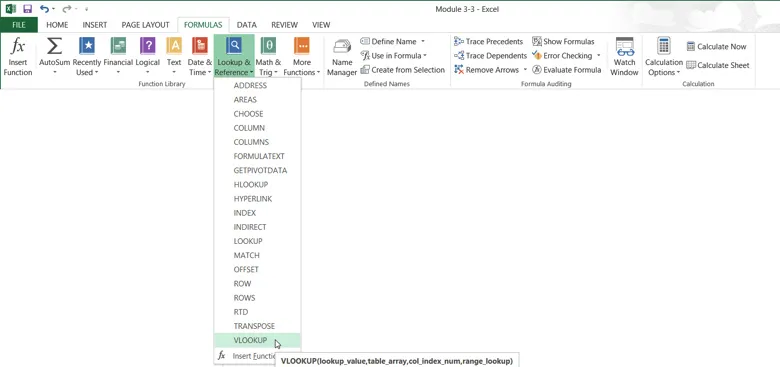Select MATCH function
Screen dimensions: 780x367
coord(257,256)
